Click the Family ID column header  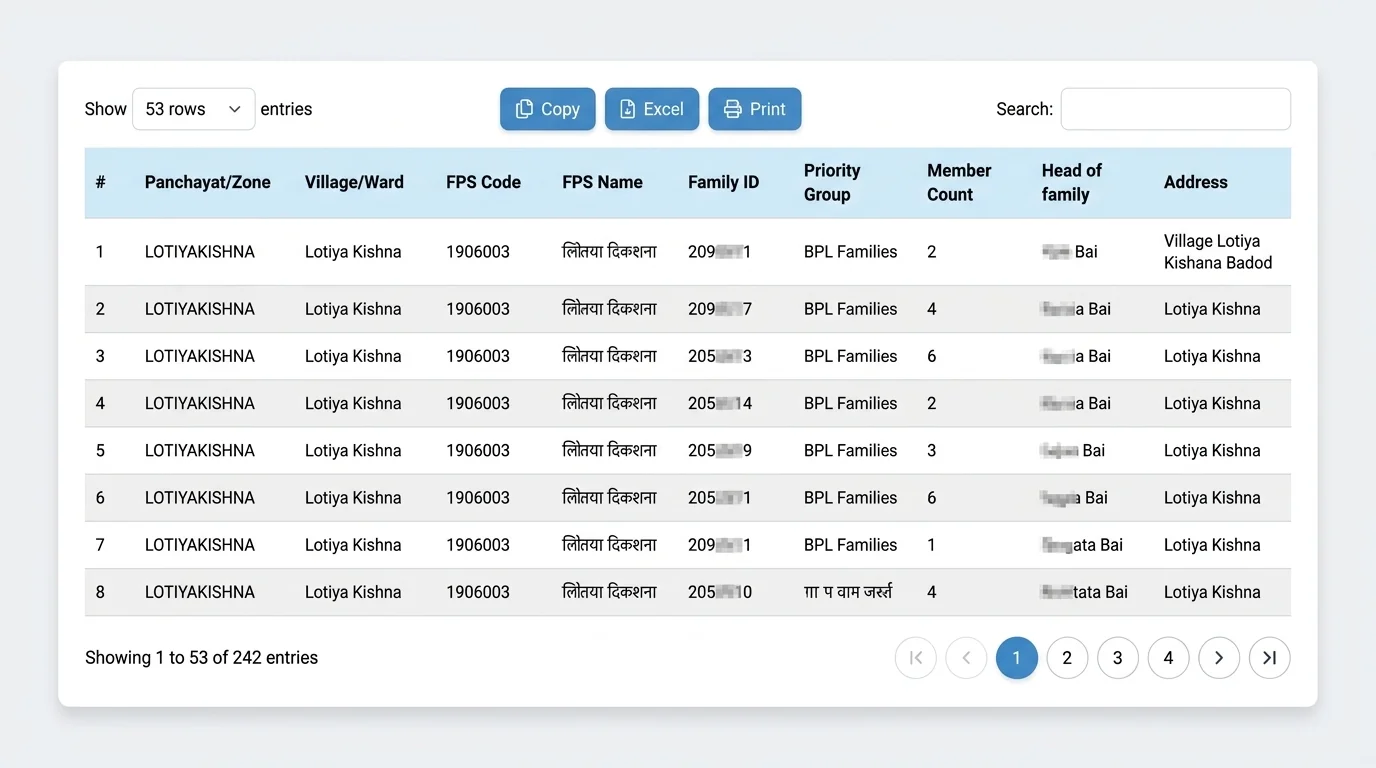(723, 183)
